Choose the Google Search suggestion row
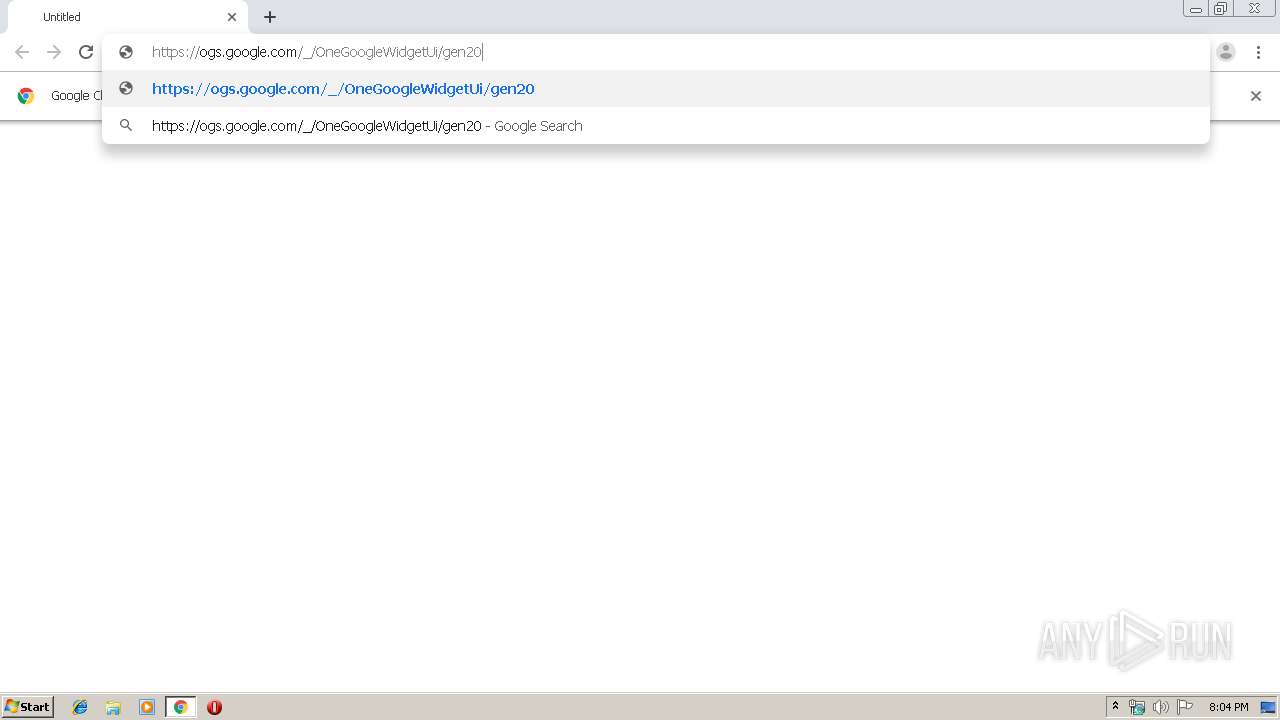This screenshot has height=720, width=1280. point(656,126)
